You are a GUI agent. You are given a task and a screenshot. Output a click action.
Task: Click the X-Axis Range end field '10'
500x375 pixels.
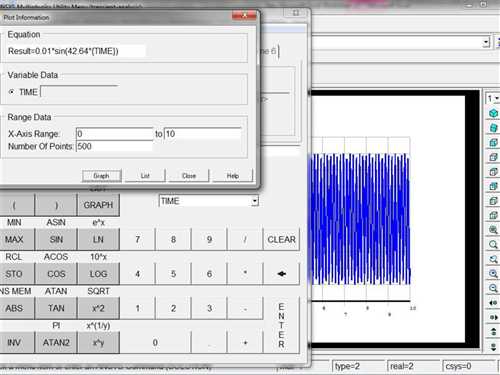tap(203, 134)
